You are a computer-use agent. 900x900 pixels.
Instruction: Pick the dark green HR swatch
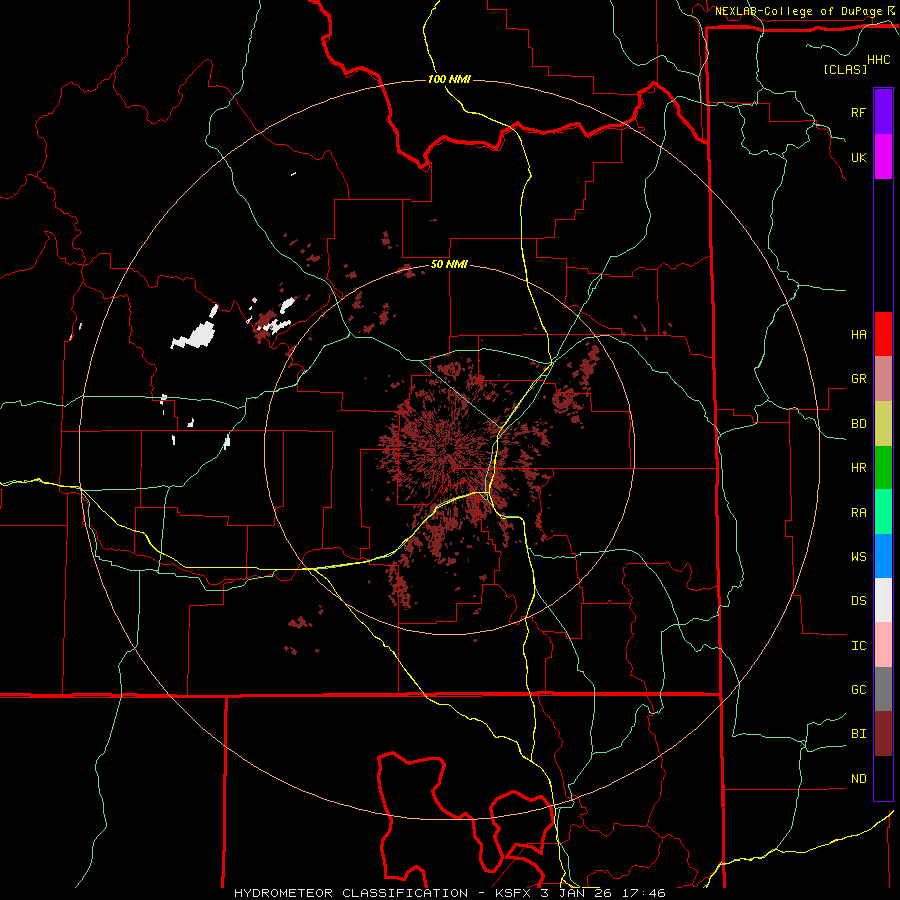[883, 467]
